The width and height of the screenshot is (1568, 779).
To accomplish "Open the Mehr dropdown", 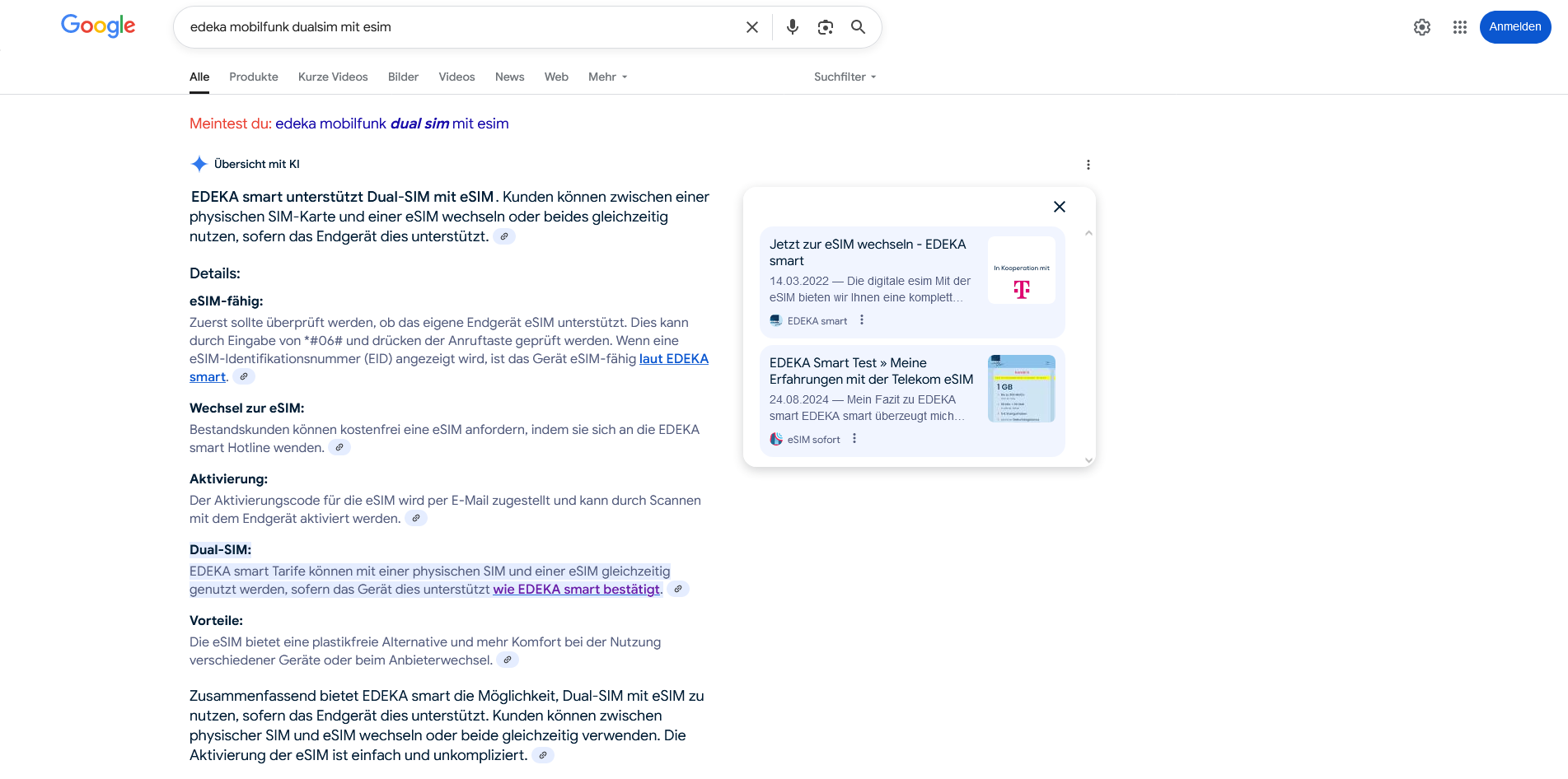I will pyautogui.click(x=606, y=77).
